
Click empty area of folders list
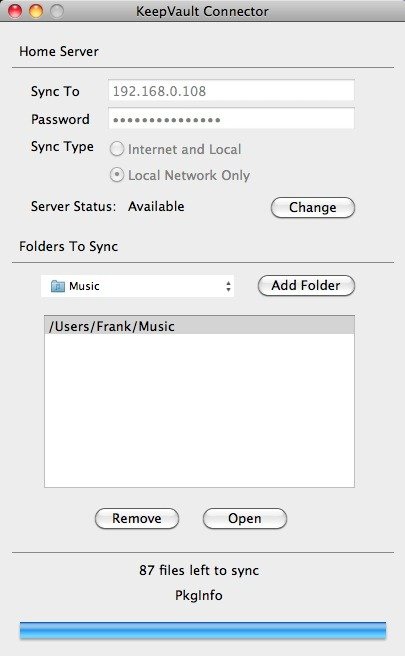pyautogui.click(x=199, y=410)
